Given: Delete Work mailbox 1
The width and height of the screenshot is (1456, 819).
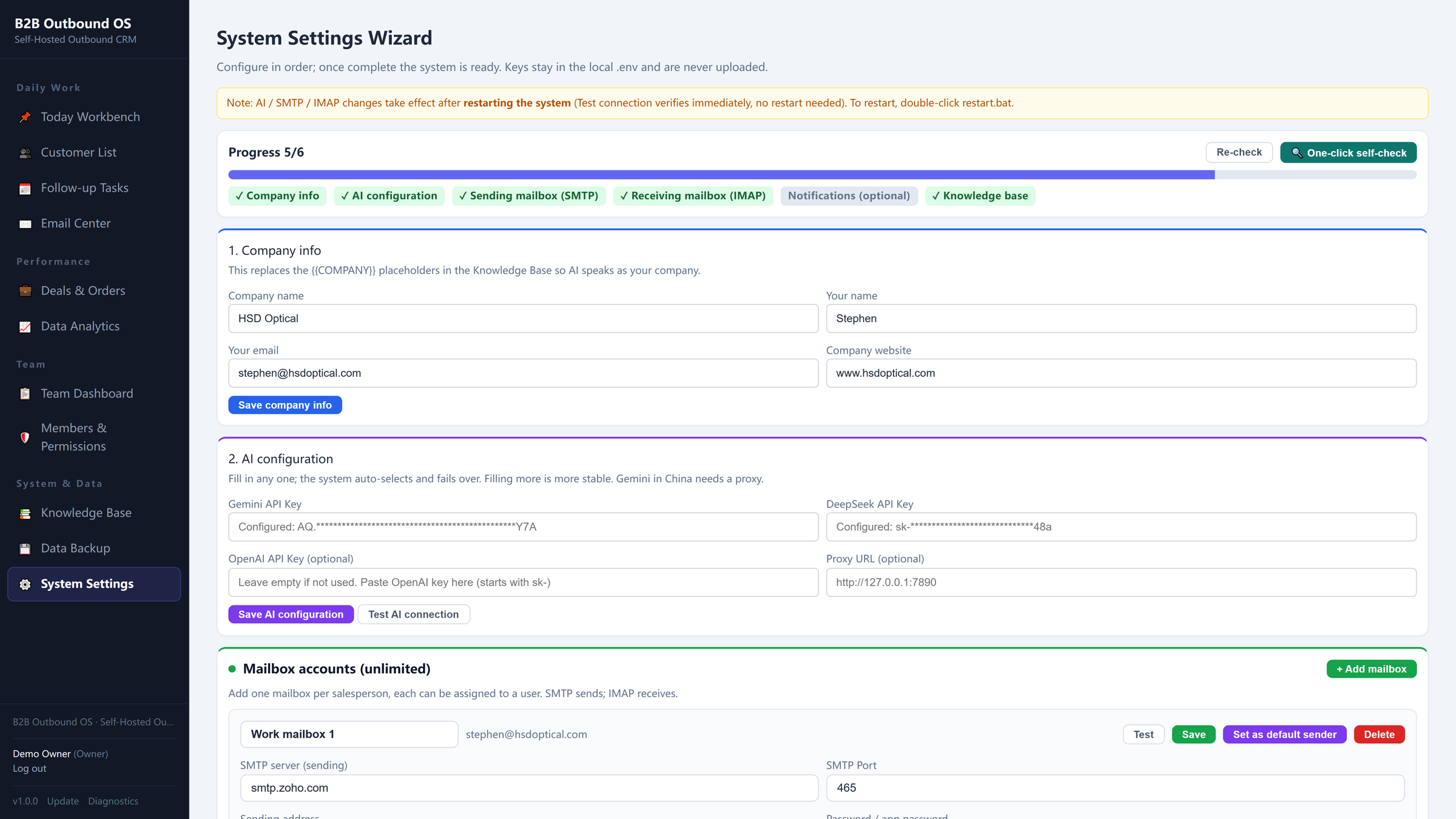Looking at the screenshot, I should (x=1379, y=735).
